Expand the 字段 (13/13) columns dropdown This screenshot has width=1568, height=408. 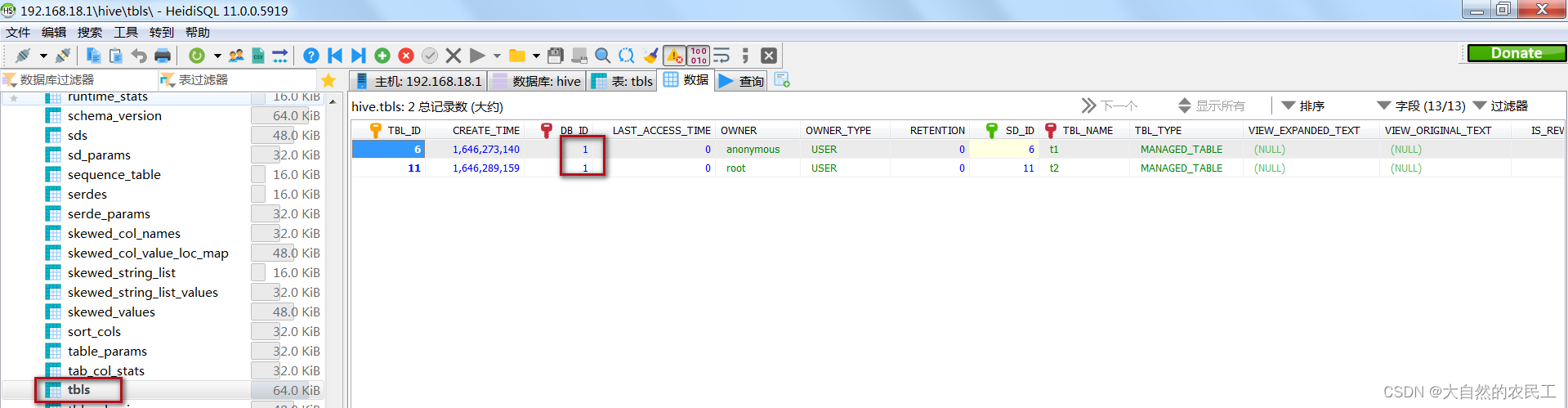pyautogui.click(x=1421, y=105)
